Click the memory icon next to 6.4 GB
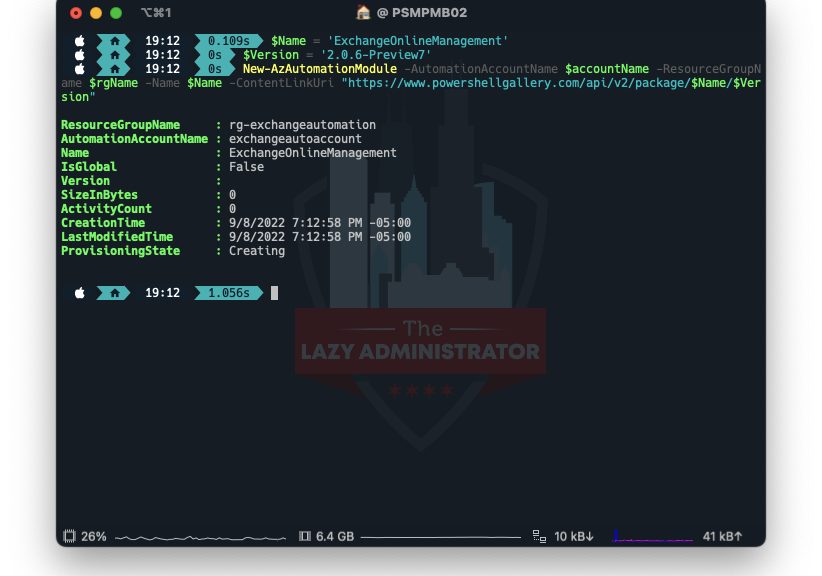822x576 pixels. pos(305,536)
